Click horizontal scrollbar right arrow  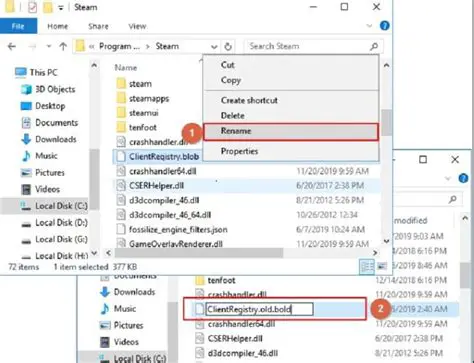click(375, 253)
